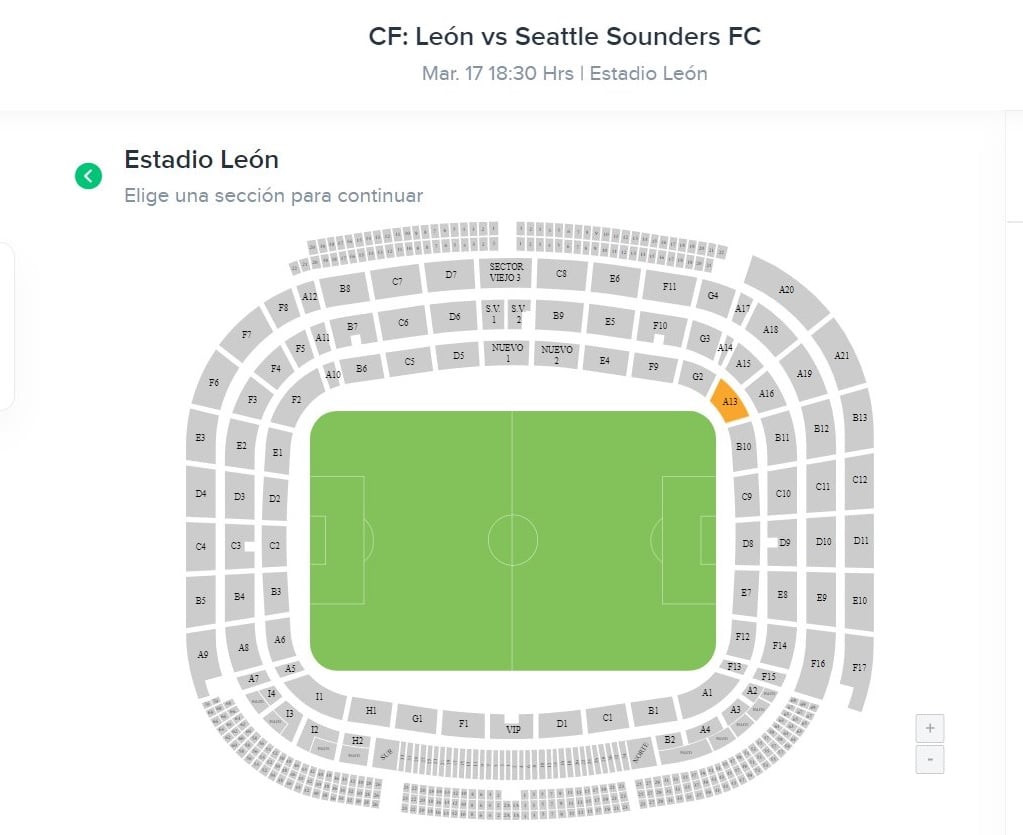This screenshot has height=835, width=1023.
Task: Pick section A9 in lower left
Action: (203, 656)
